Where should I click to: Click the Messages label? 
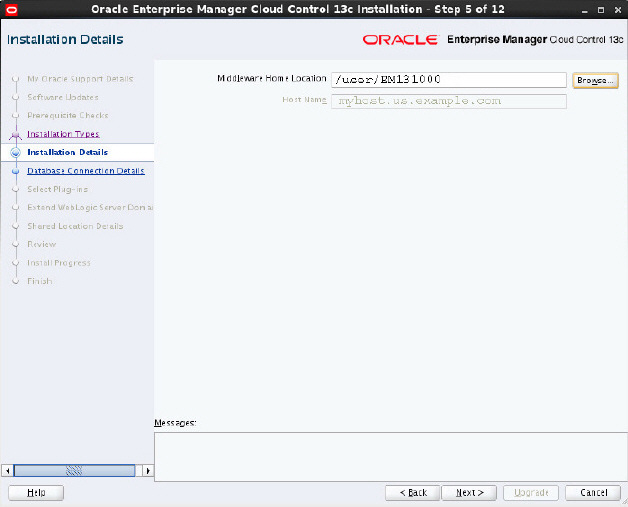[175, 423]
